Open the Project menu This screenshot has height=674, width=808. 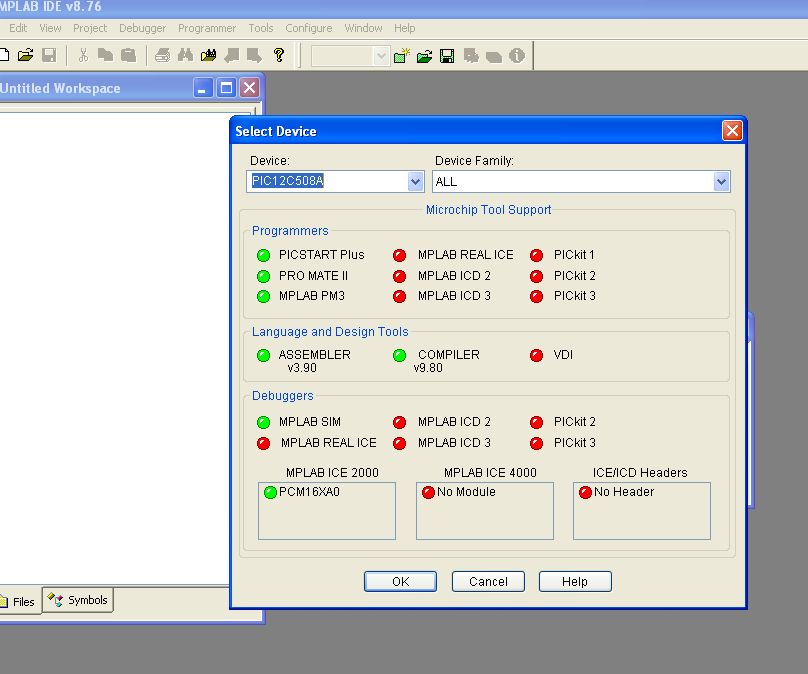(90, 28)
